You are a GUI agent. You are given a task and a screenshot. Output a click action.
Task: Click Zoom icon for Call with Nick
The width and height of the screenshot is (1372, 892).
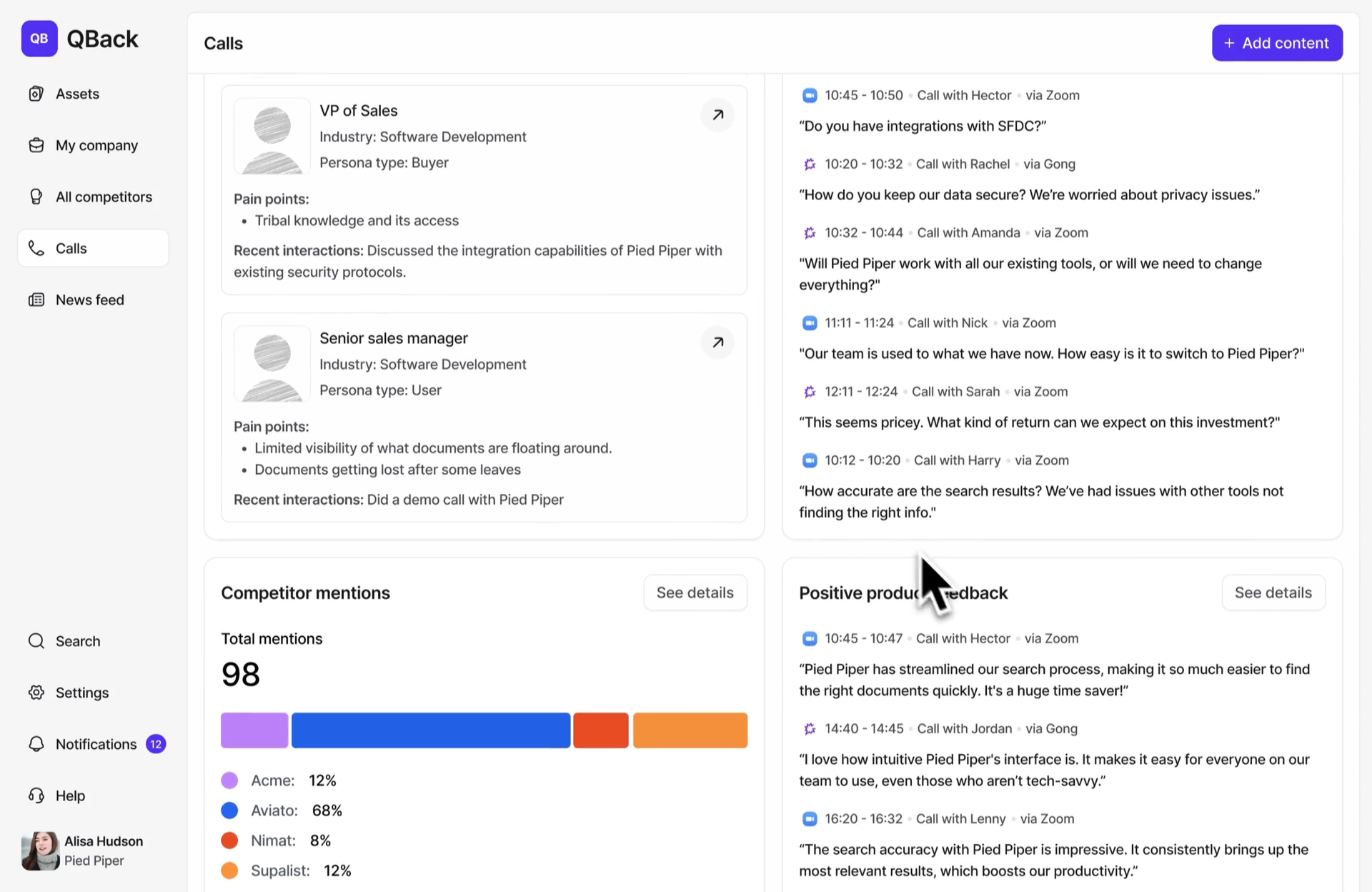(809, 323)
